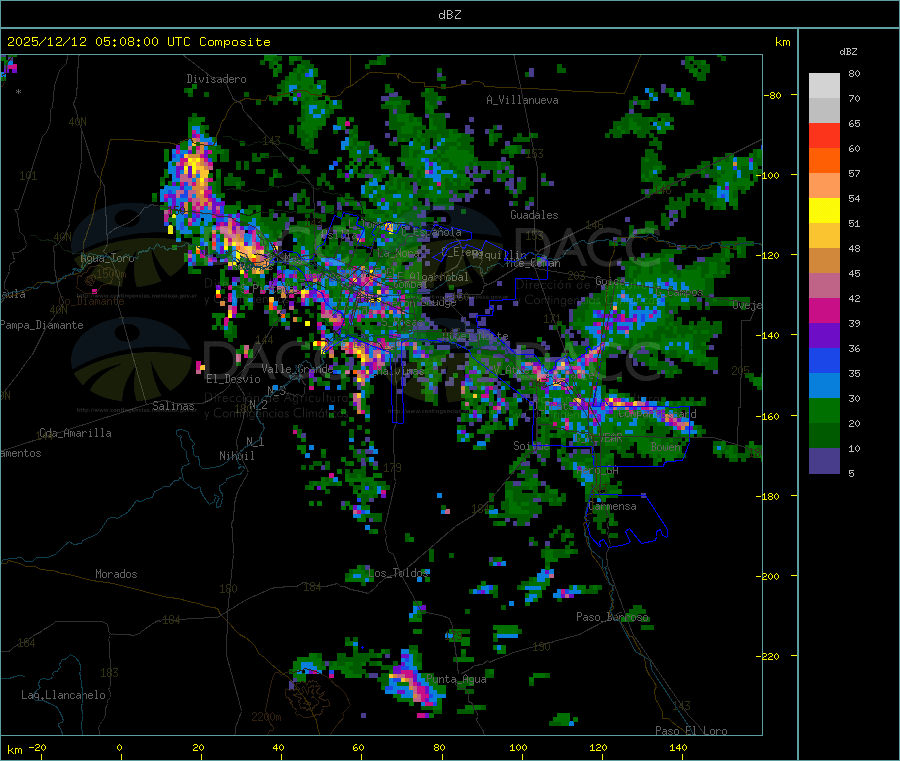Screen dimensions: 900x761
Task: Click the 'km' unit label at bottom left
Action: [14, 750]
